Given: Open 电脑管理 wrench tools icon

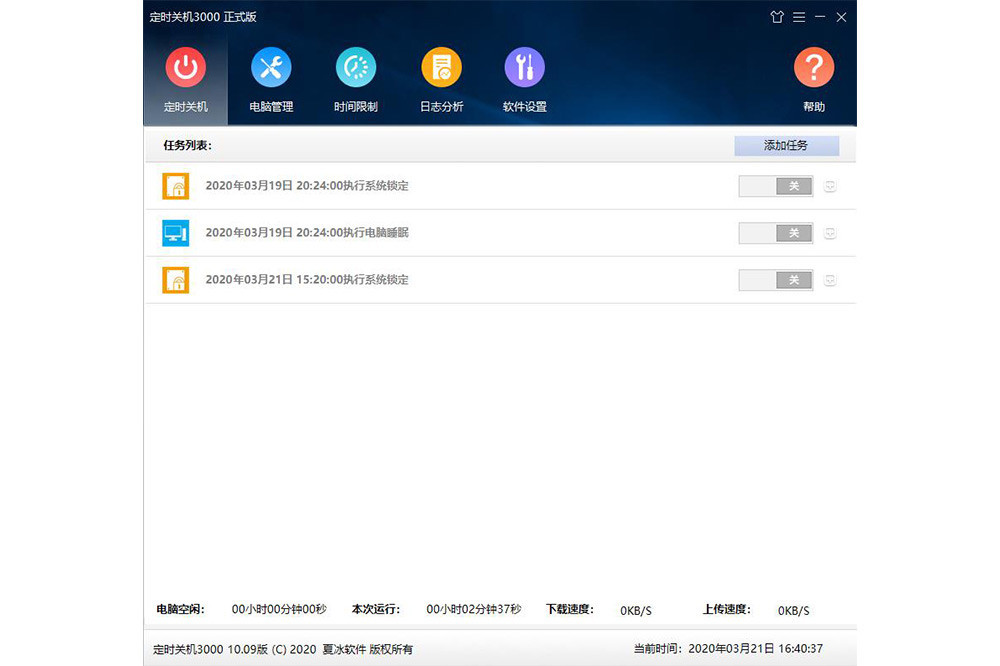Looking at the screenshot, I should [271, 69].
